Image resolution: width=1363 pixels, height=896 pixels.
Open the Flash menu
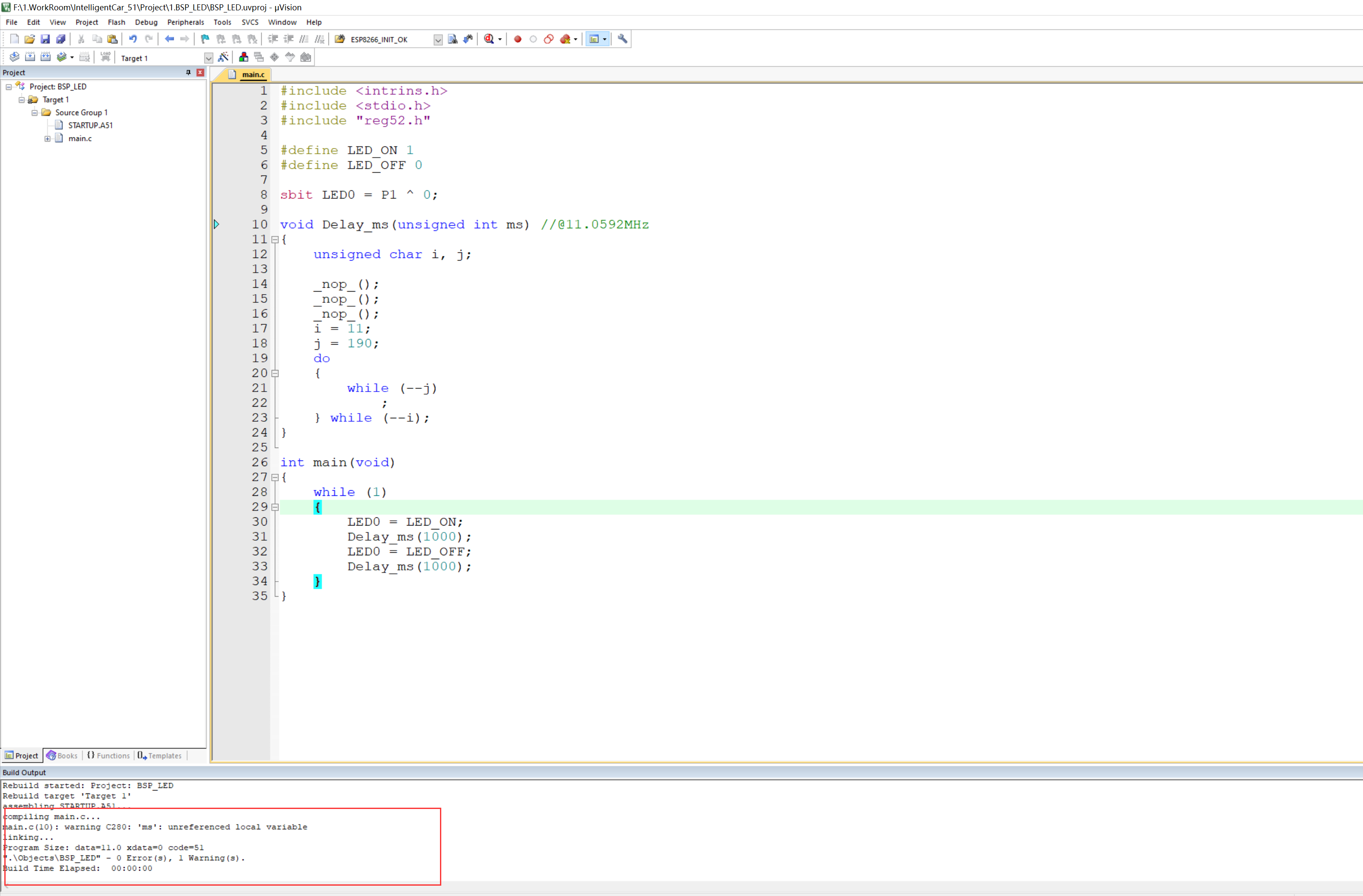click(x=116, y=22)
